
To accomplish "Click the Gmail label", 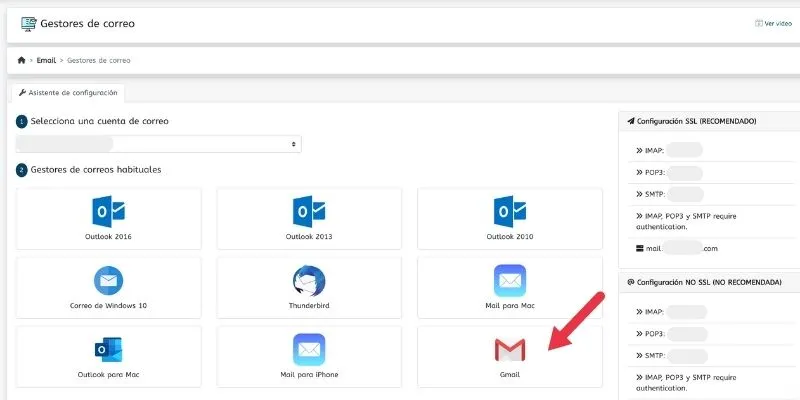I will (x=510, y=374).
